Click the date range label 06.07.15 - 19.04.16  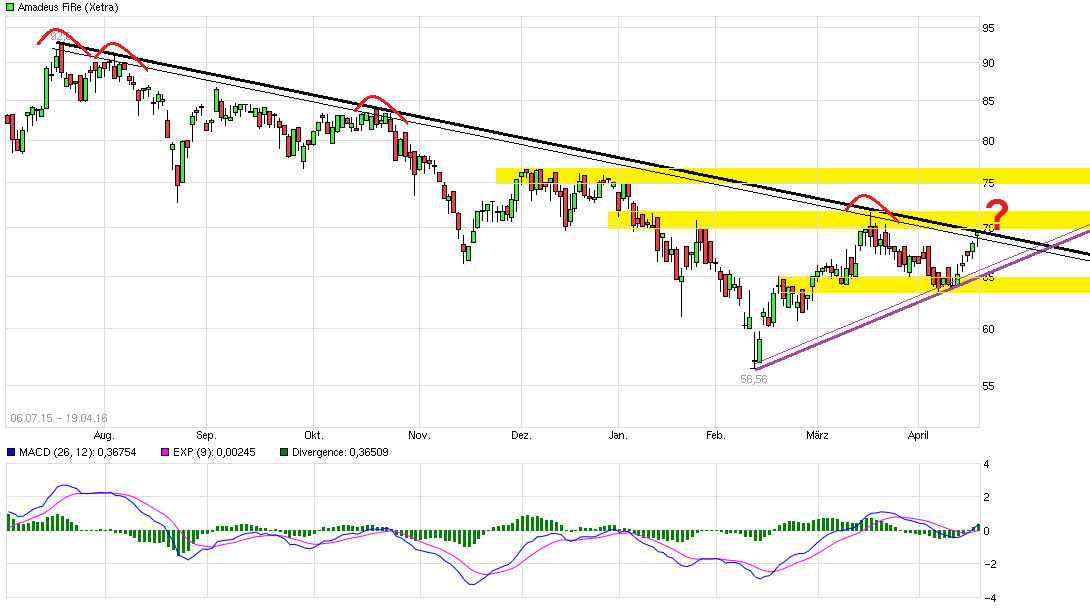pyautogui.click(x=58, y=417)
